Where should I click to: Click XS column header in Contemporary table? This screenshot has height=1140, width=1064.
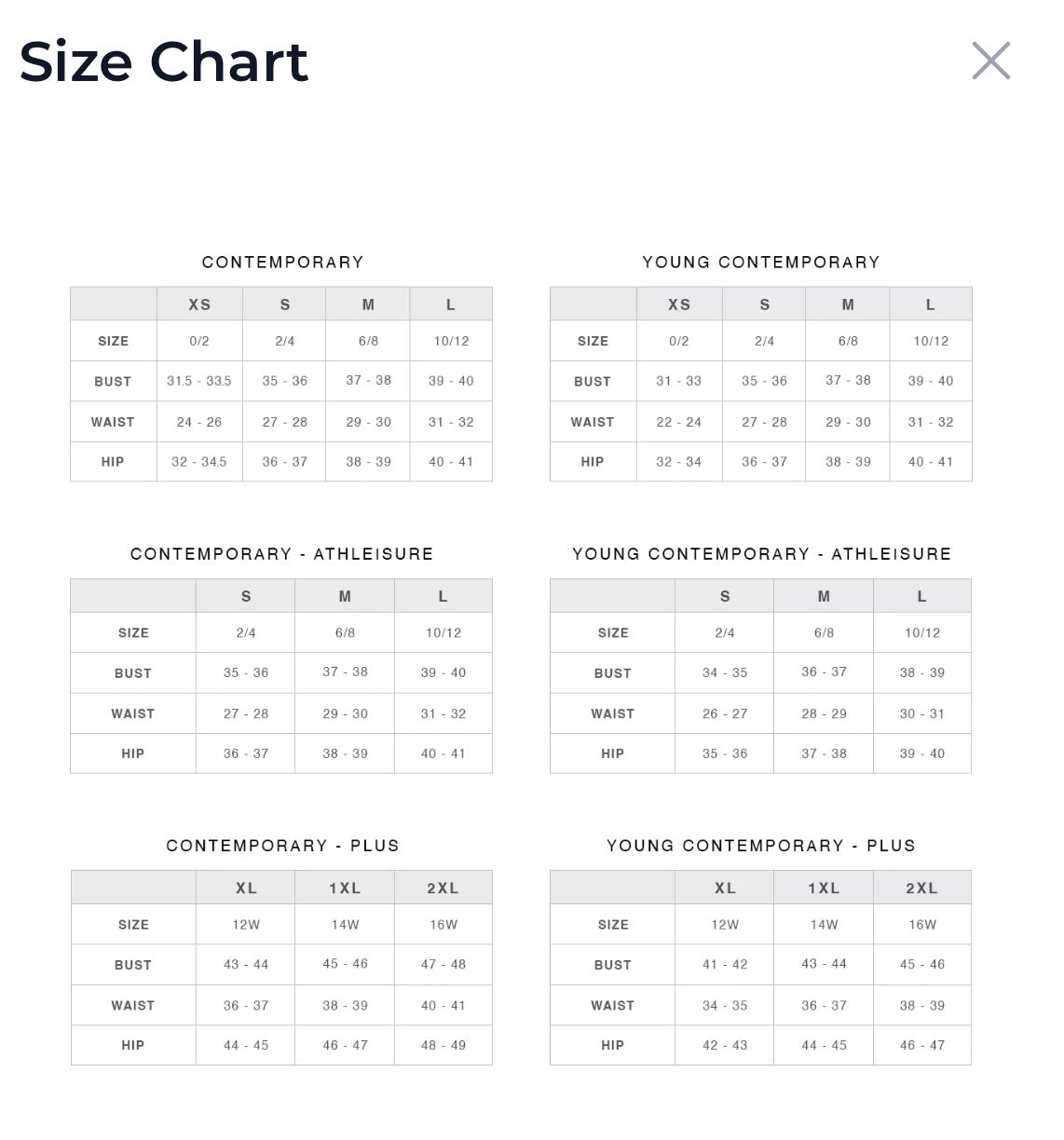coord(199,305)
